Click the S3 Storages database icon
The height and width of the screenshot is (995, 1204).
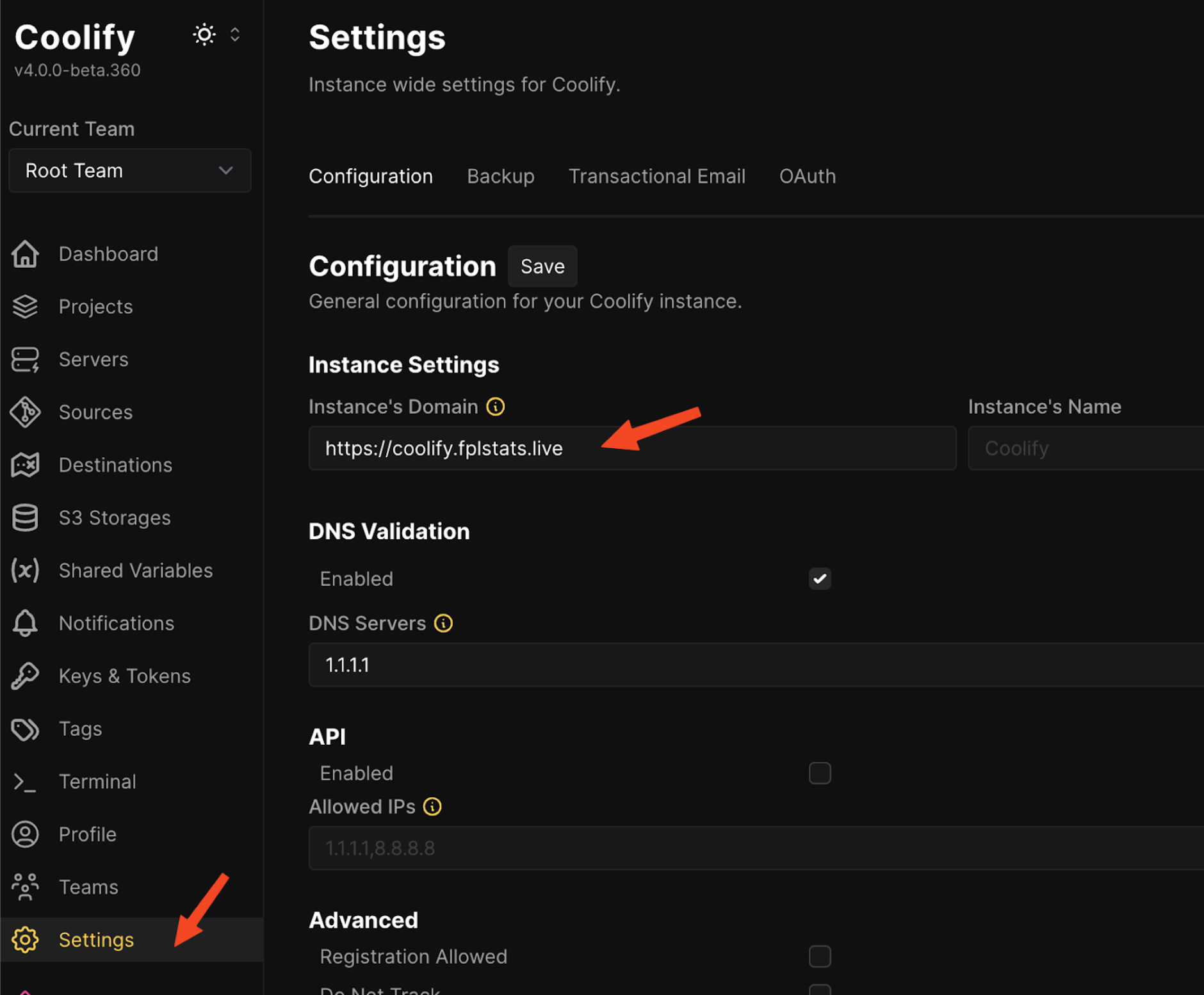25,518
